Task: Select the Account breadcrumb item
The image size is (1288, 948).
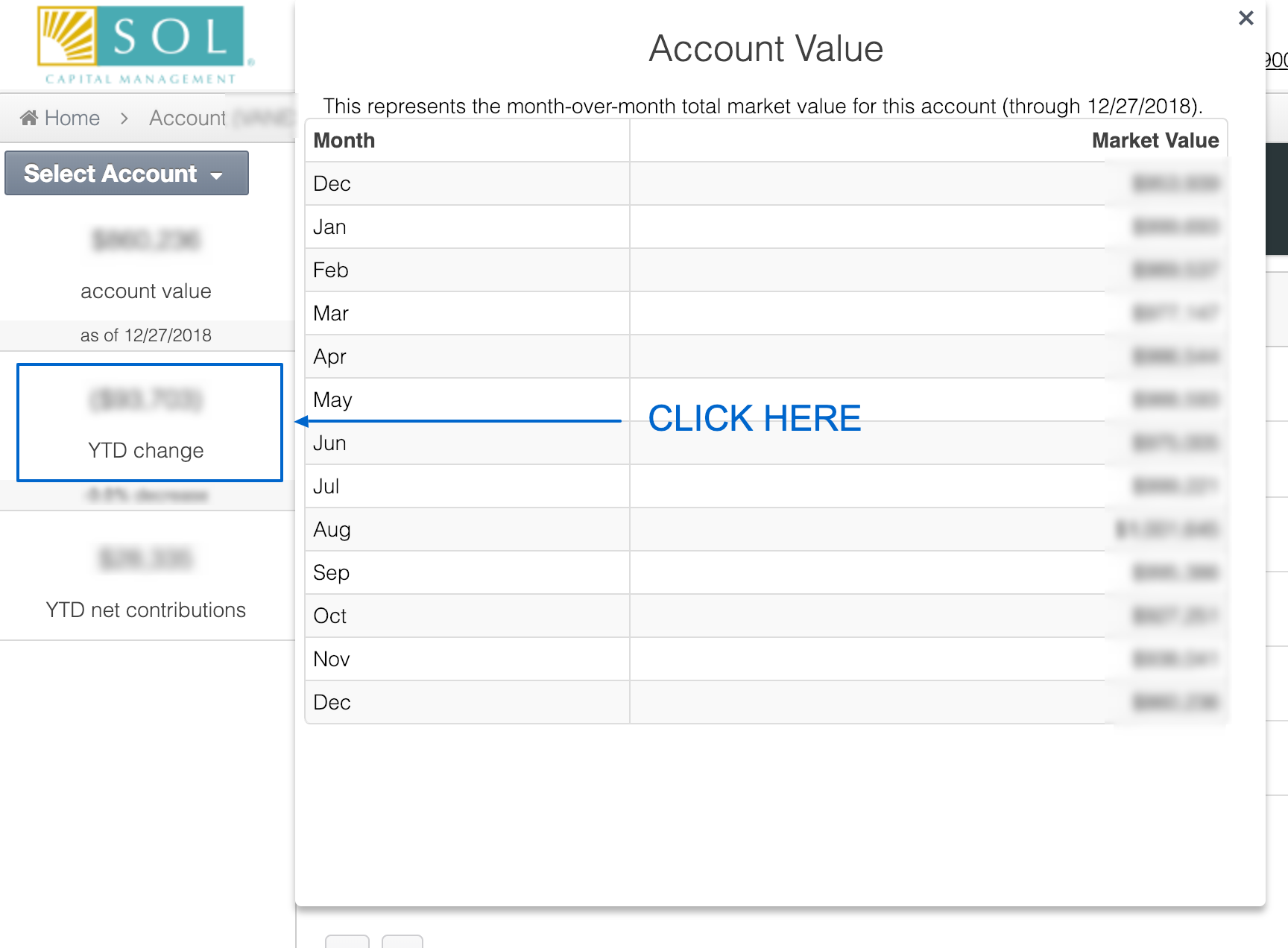Action: point(186,117)
